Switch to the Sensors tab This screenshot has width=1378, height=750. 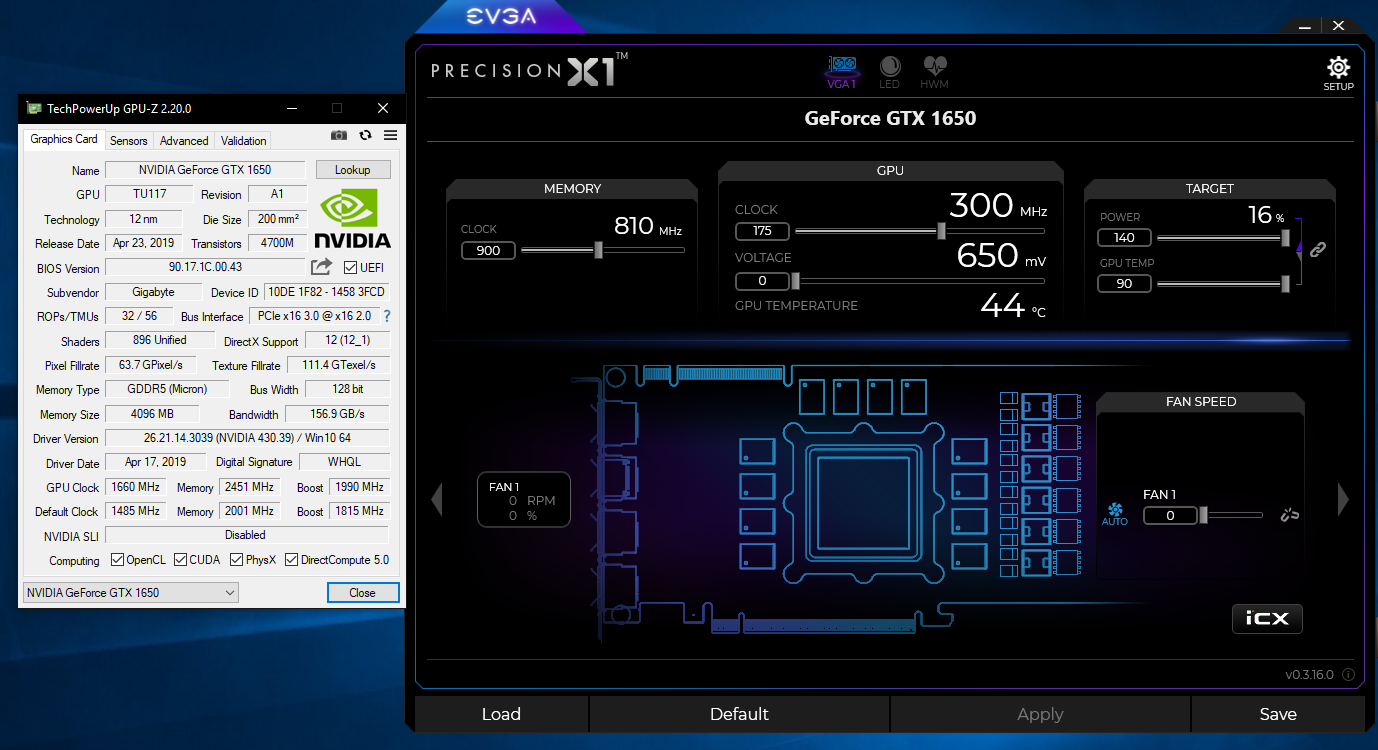[129, 141]
